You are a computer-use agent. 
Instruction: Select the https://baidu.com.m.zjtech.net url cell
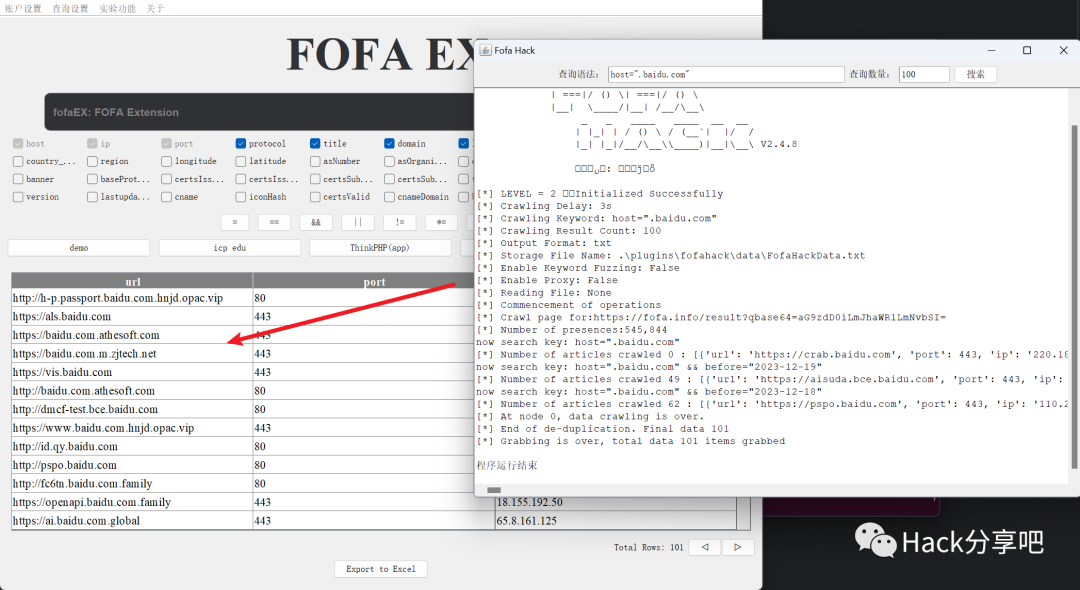132,354
